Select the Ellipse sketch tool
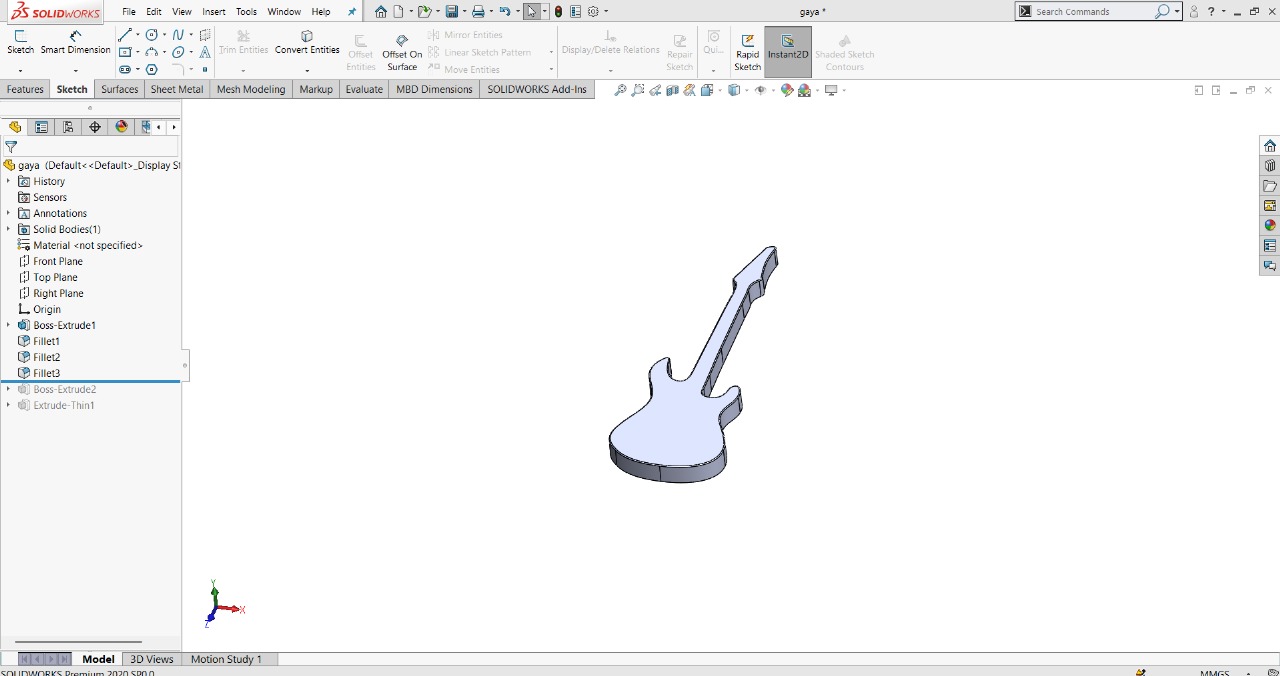The height and width of the screenshot is (676, 1280). coord(178,52)
